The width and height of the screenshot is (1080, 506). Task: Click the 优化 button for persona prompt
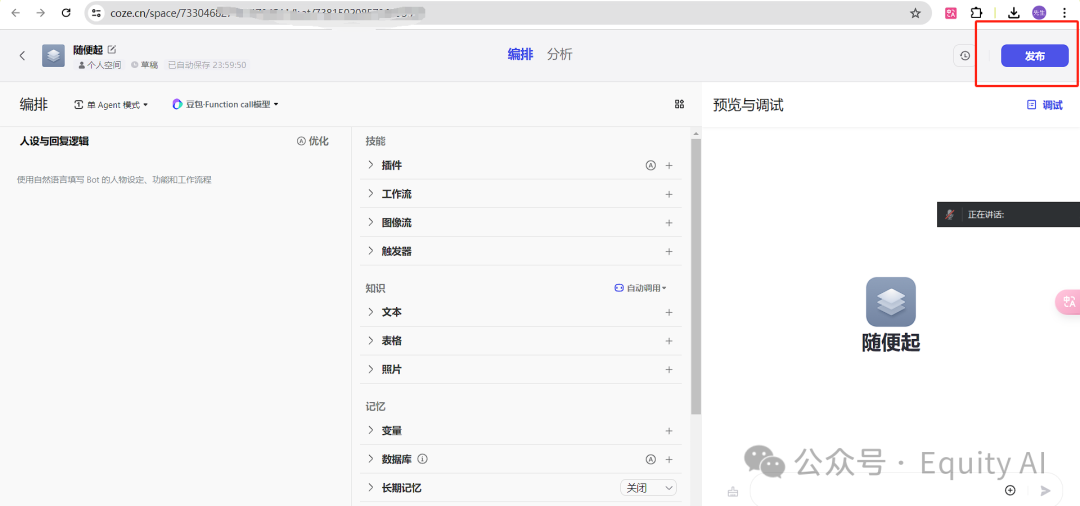coord(312,141)
